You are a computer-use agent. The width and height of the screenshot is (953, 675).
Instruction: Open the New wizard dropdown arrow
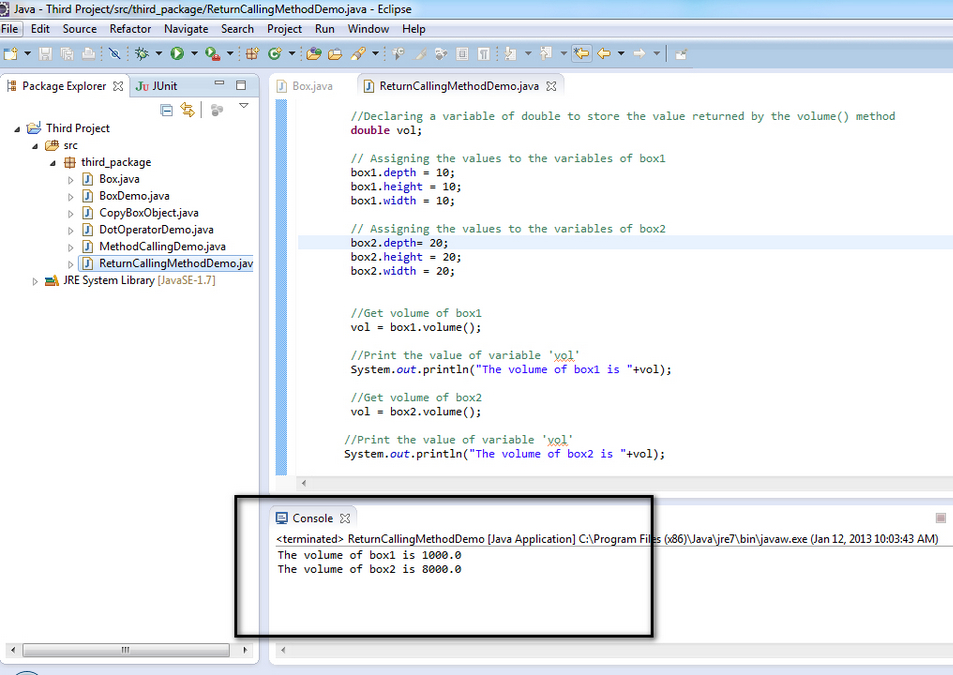[27, 53]
